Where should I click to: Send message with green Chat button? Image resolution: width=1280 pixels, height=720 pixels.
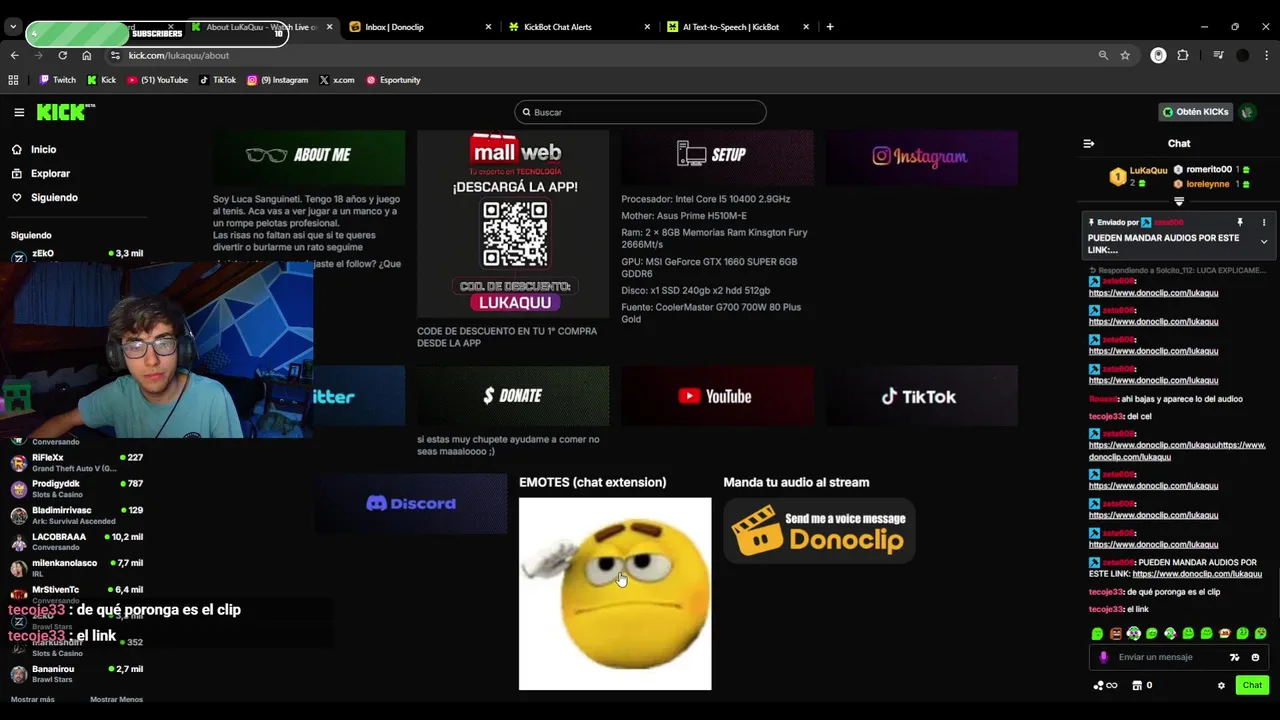(1252, 685)
